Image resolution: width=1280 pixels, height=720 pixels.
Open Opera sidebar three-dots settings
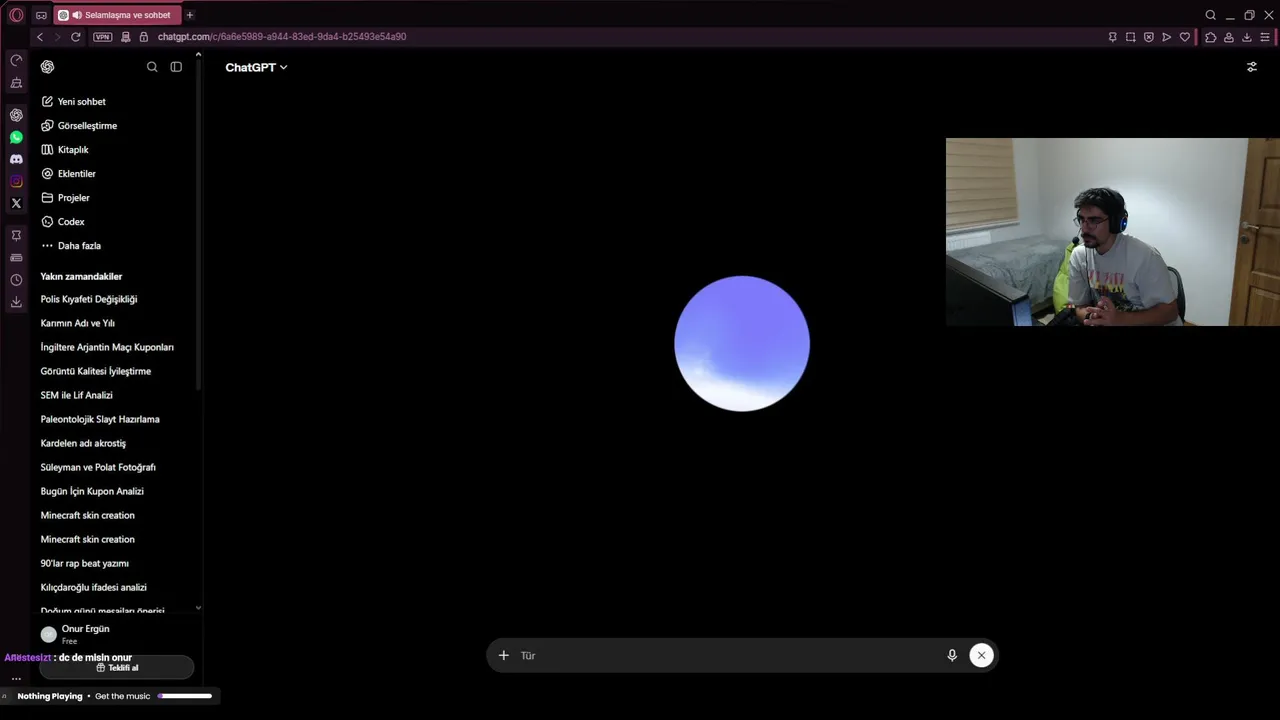coord(16,678)
